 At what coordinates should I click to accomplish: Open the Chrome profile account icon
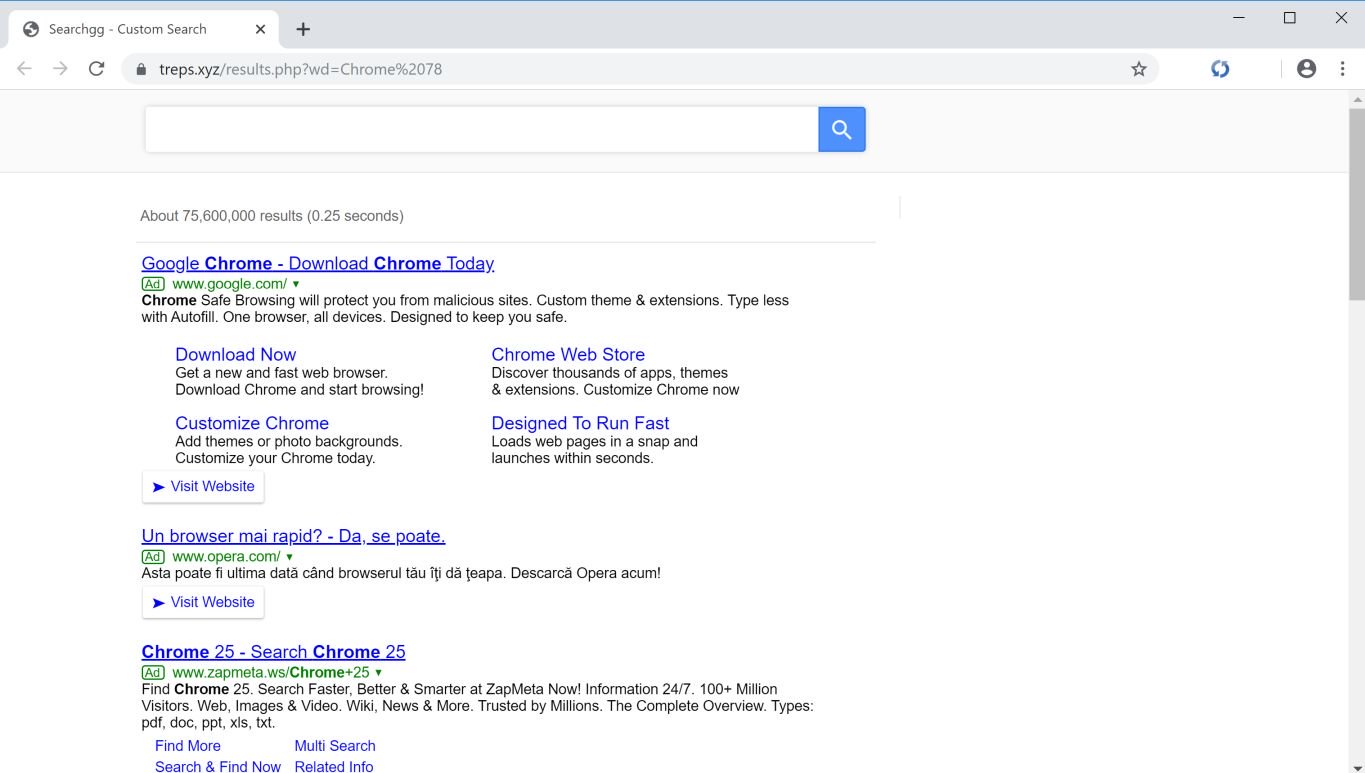pos(1306,69)
